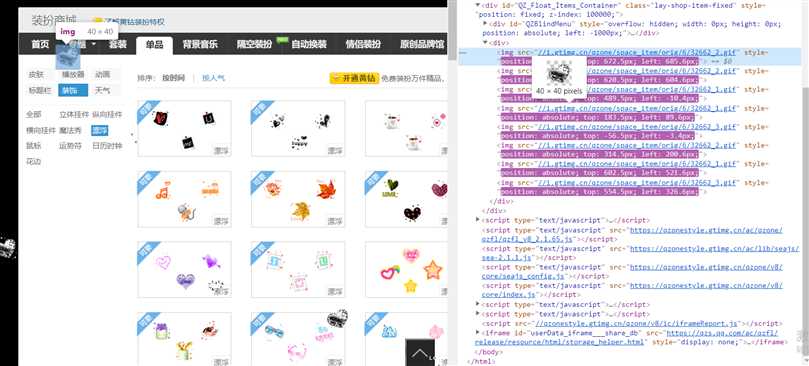Select the 皮肤 category filter

pos(36,74)
